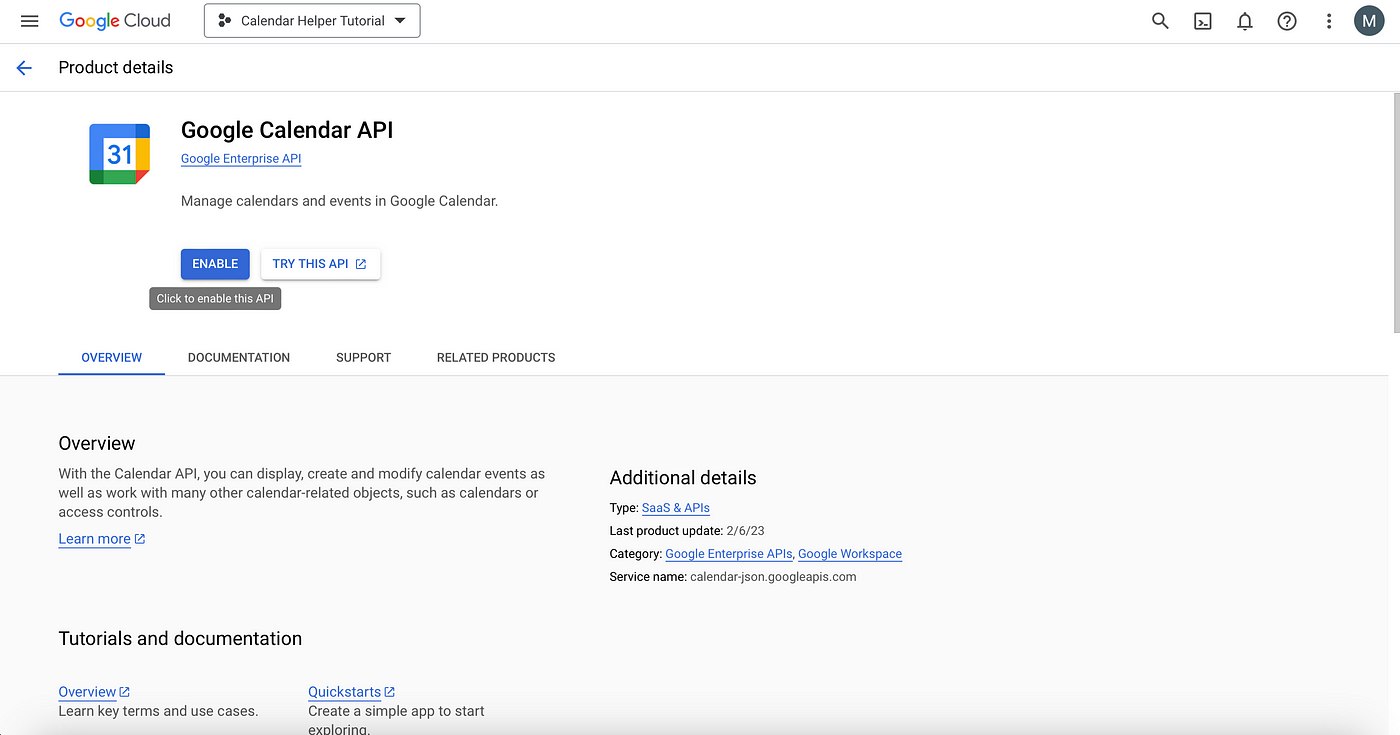Open the SaaS & APIs type link

click(x=676, y=508)
